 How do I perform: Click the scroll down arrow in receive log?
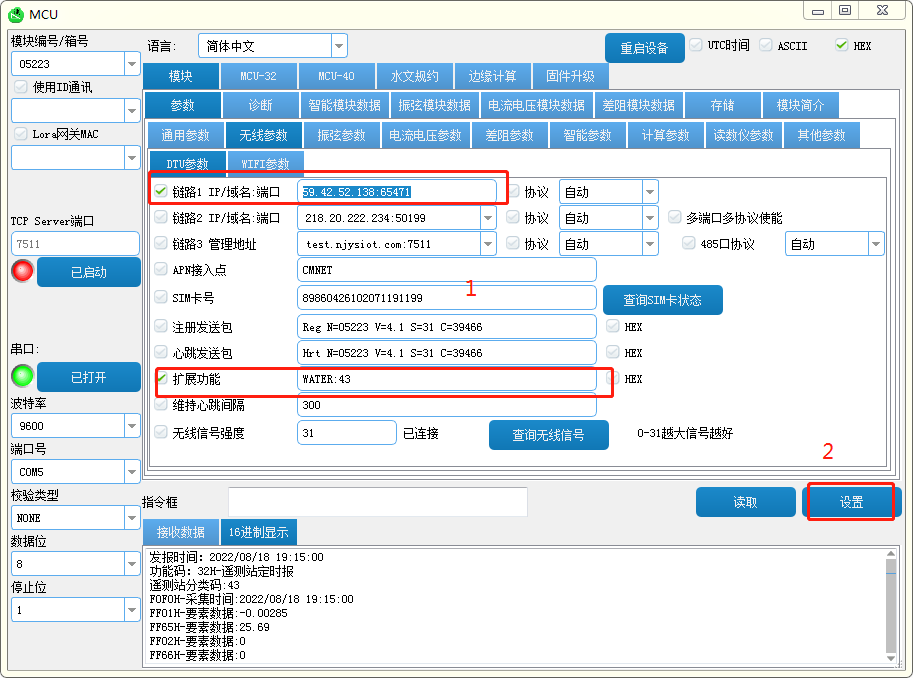(x=891, y=656)
